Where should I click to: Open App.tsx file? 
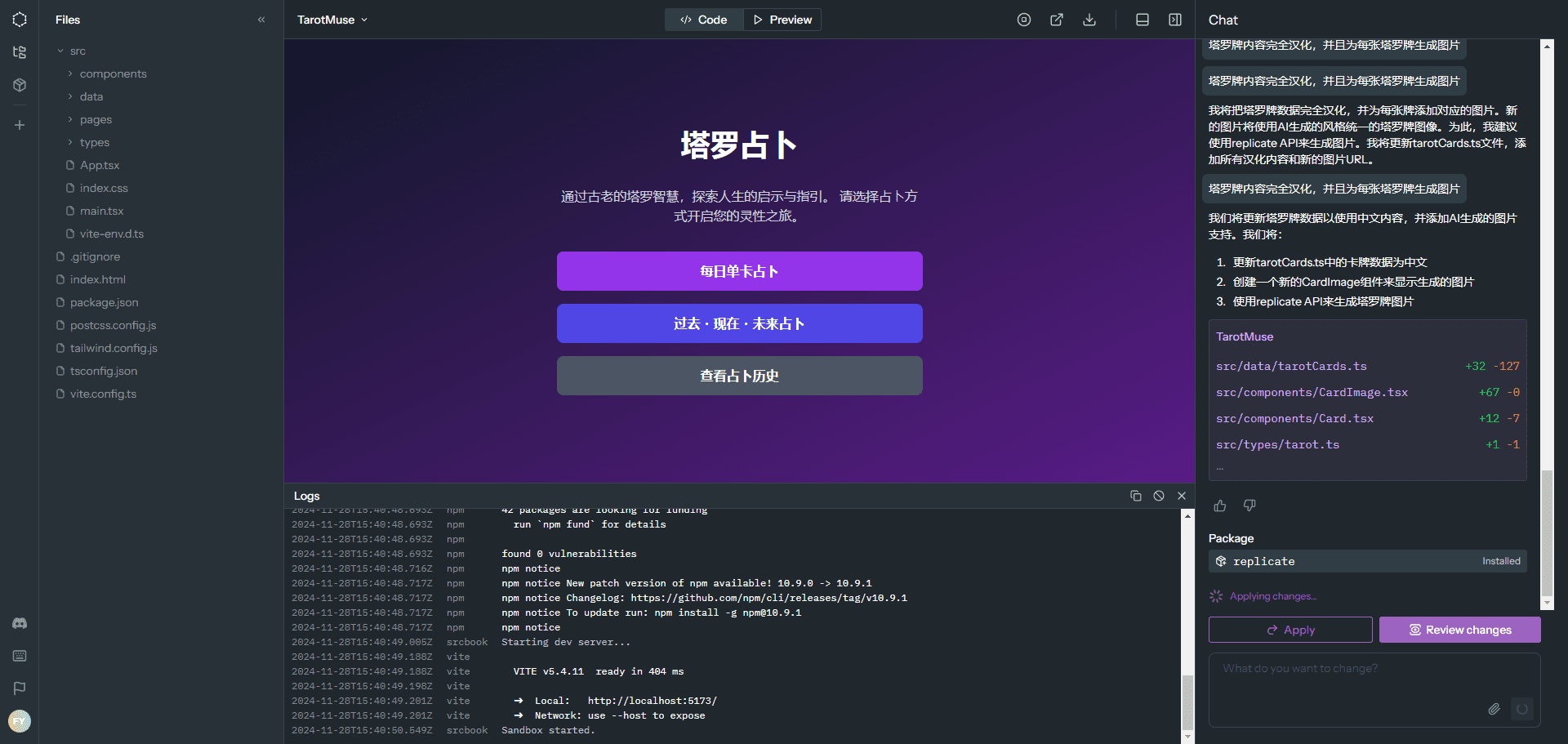99,165
